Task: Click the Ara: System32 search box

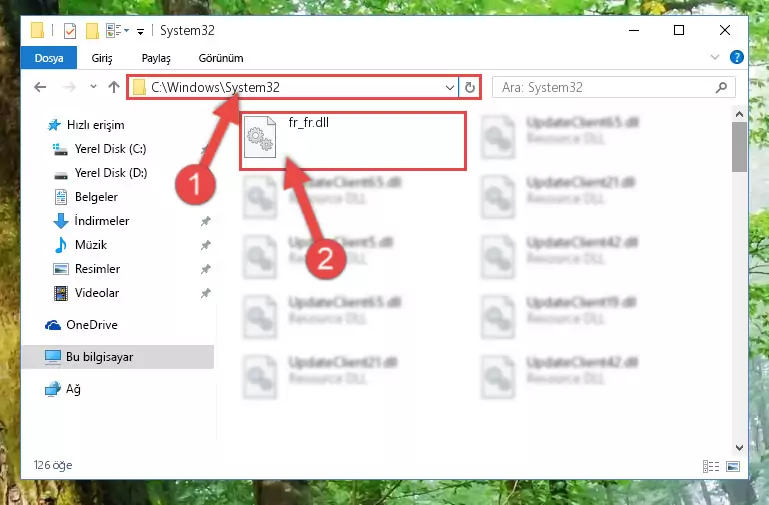Action: pos(614,87)
